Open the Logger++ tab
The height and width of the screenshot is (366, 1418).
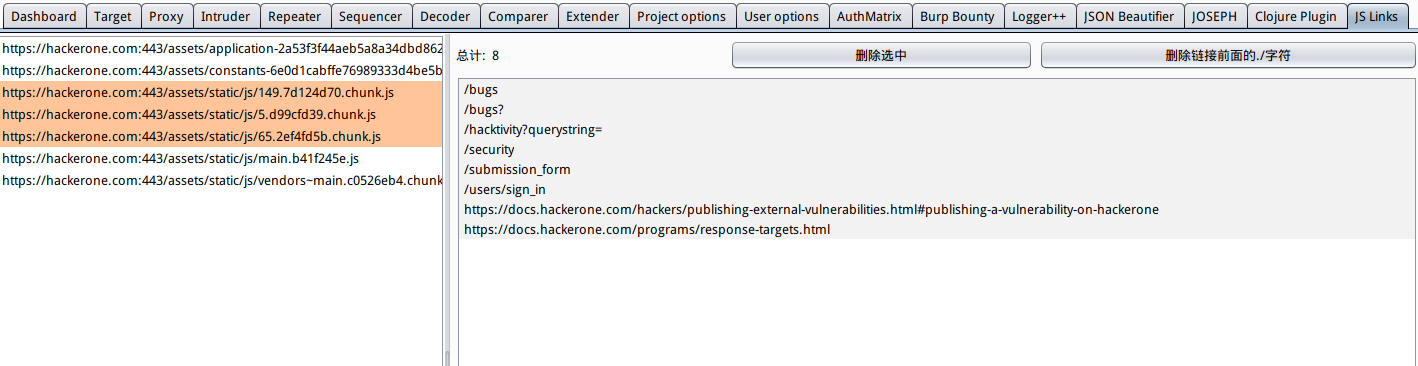(1039, 16)
